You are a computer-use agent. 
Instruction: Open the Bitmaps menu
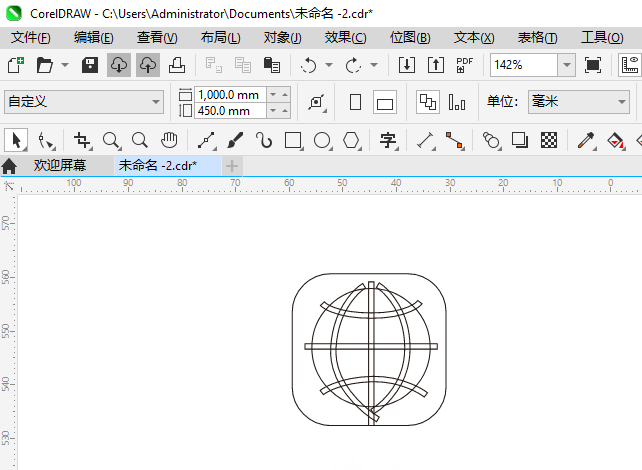pos(410,38)
